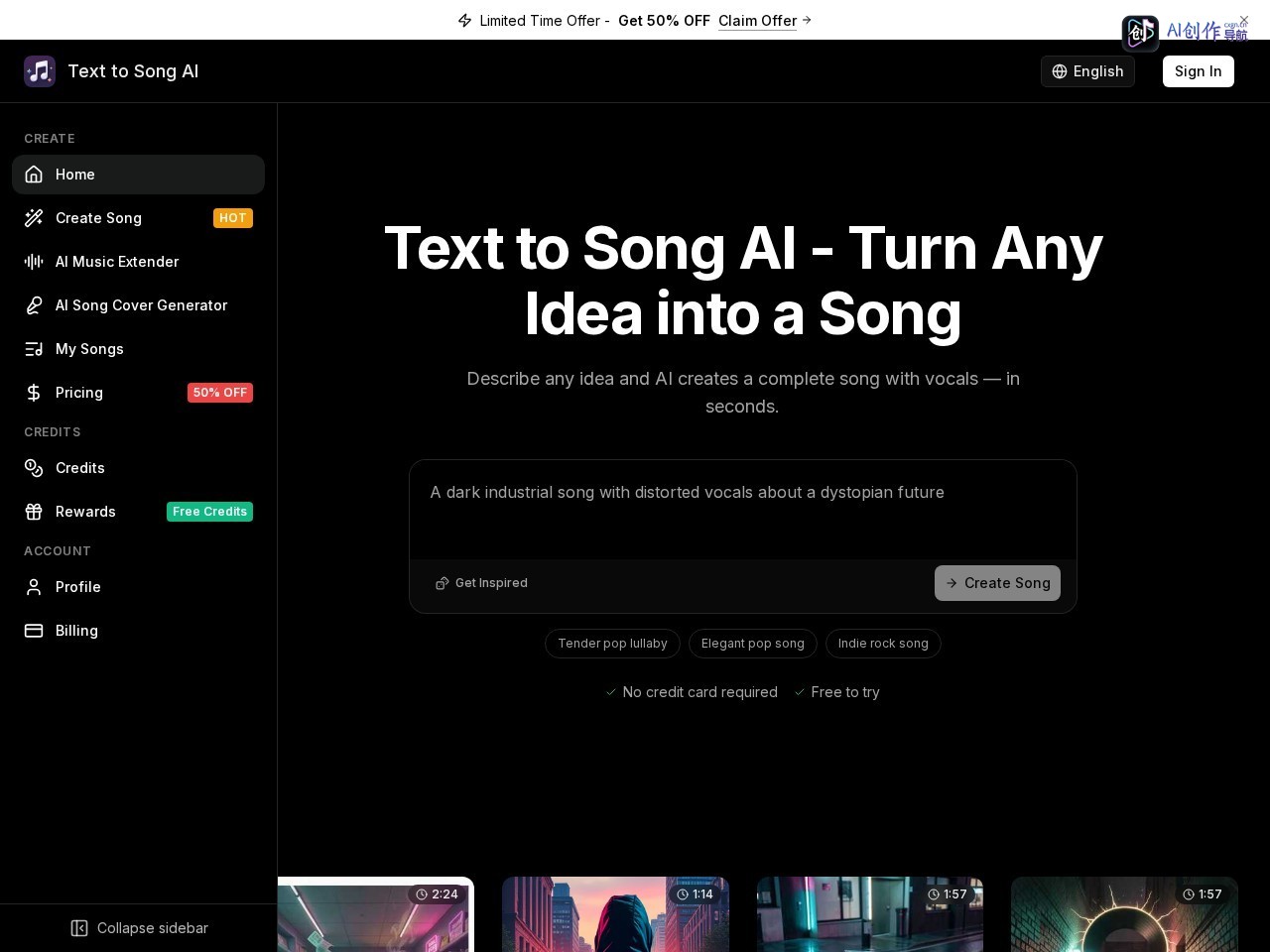The height and width of the screenshot is (952, 1270).
Task: Click the Free Credits badge beside Rewards
Action: pos(209,512)
